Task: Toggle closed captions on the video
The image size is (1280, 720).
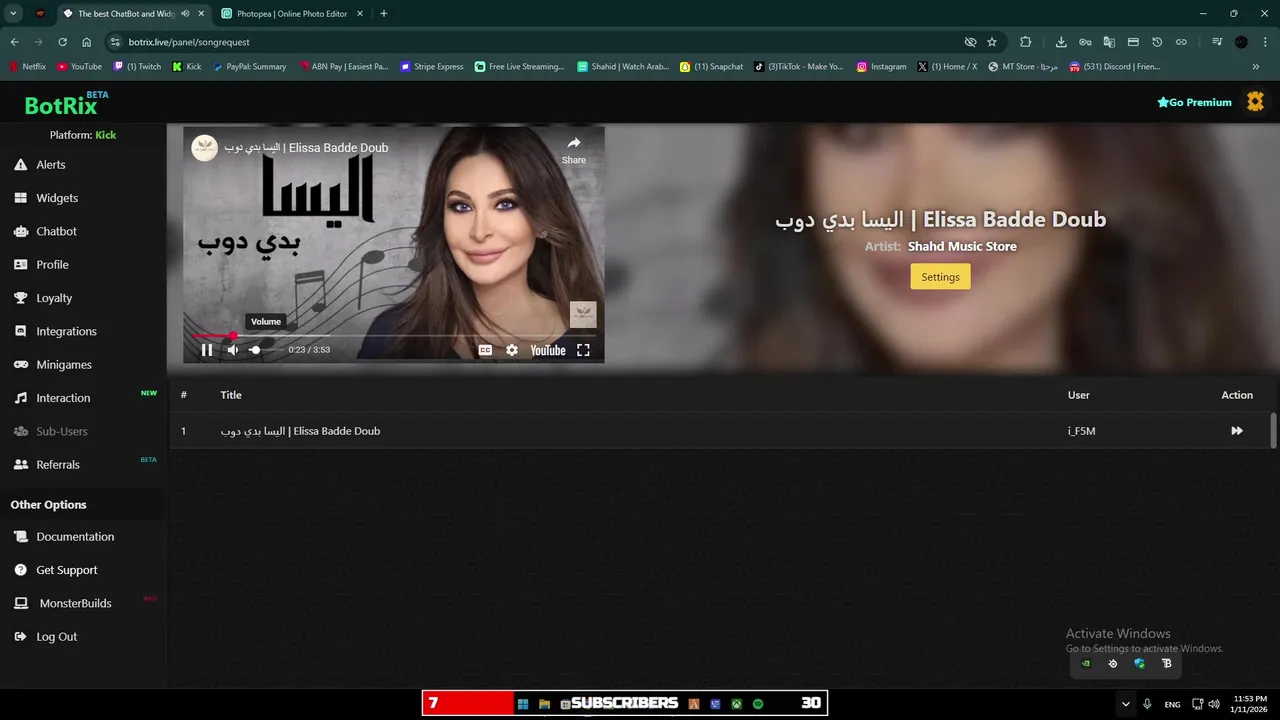Action: pyautogui.click(x=485, y=350)
